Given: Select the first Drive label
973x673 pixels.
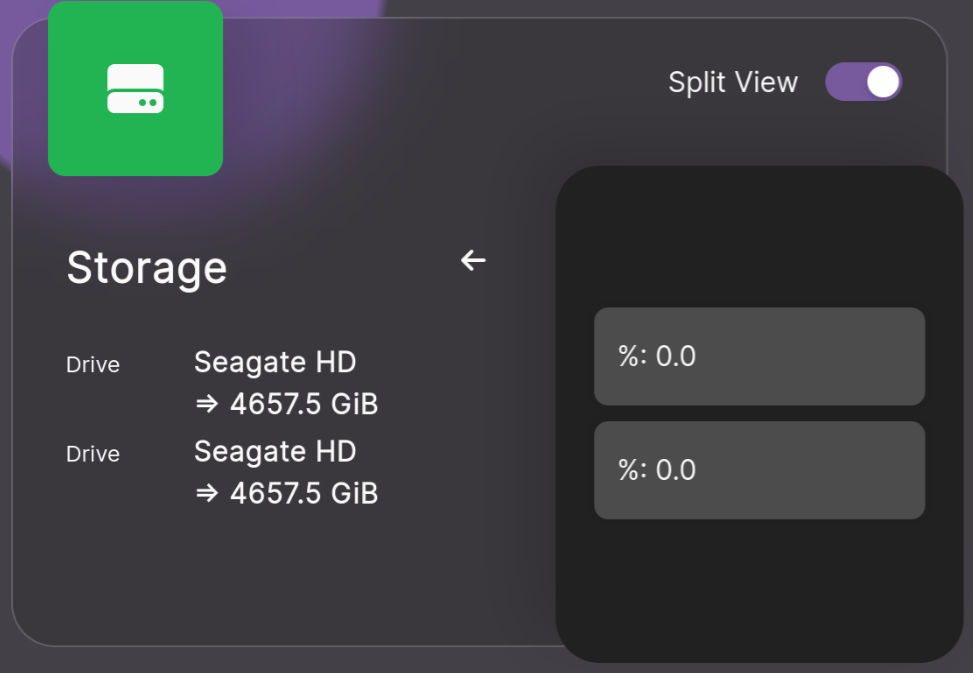Looking at the screenshot, I should pos(92,364).
